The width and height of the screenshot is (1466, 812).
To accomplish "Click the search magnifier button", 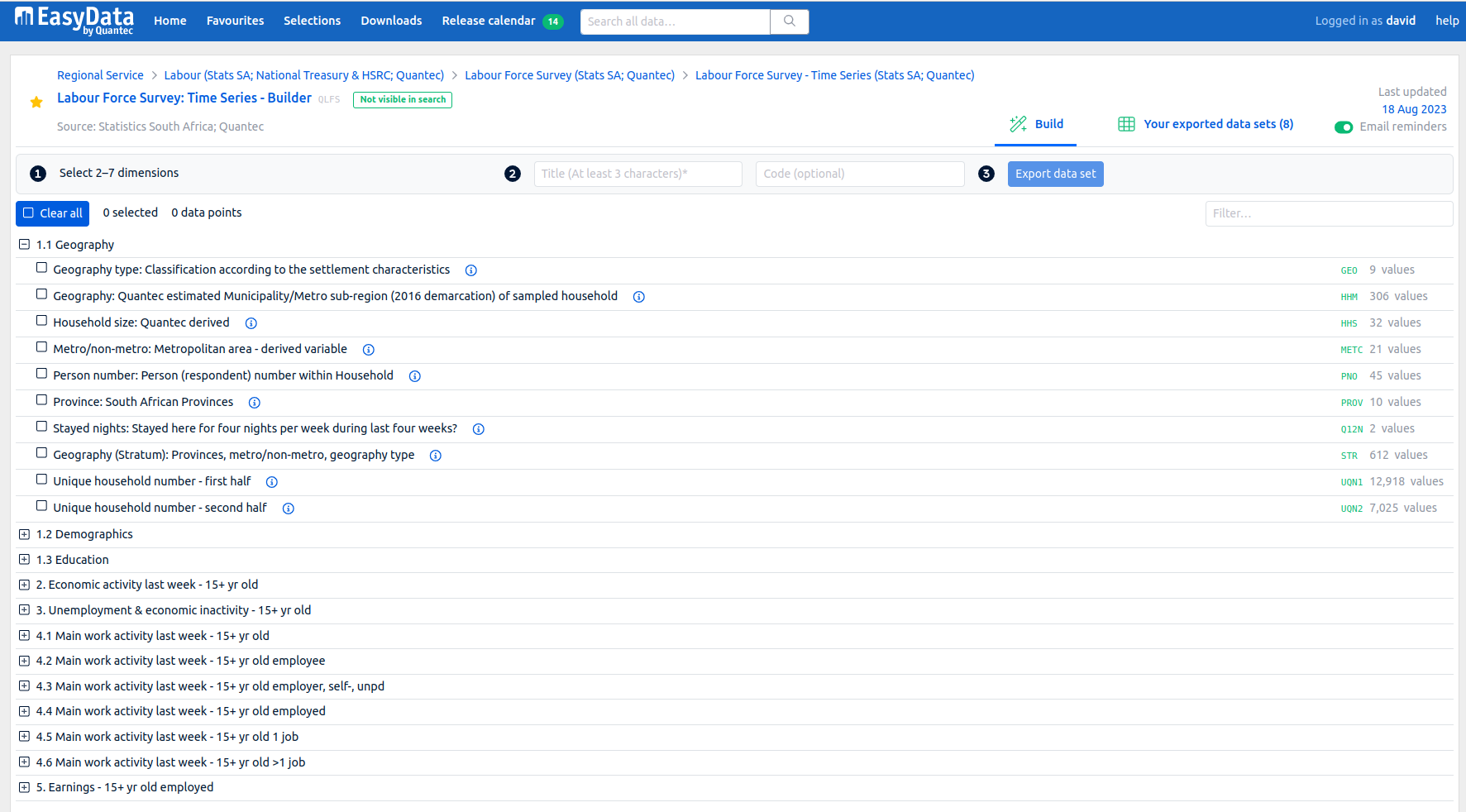I will point(789,21).
